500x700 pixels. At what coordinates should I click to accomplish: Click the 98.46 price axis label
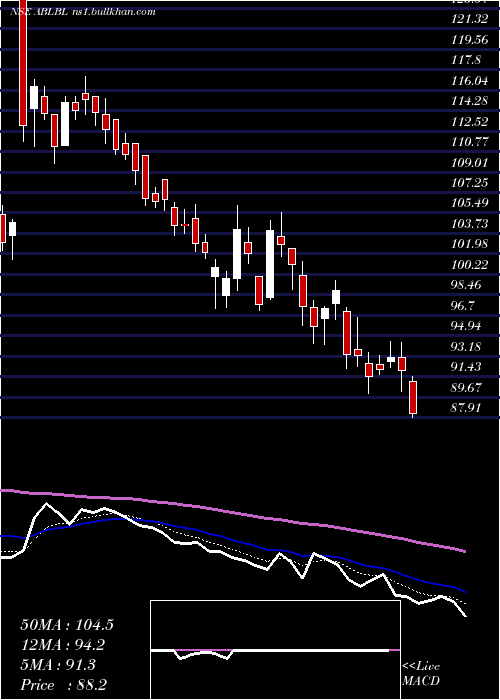(466, 285)
